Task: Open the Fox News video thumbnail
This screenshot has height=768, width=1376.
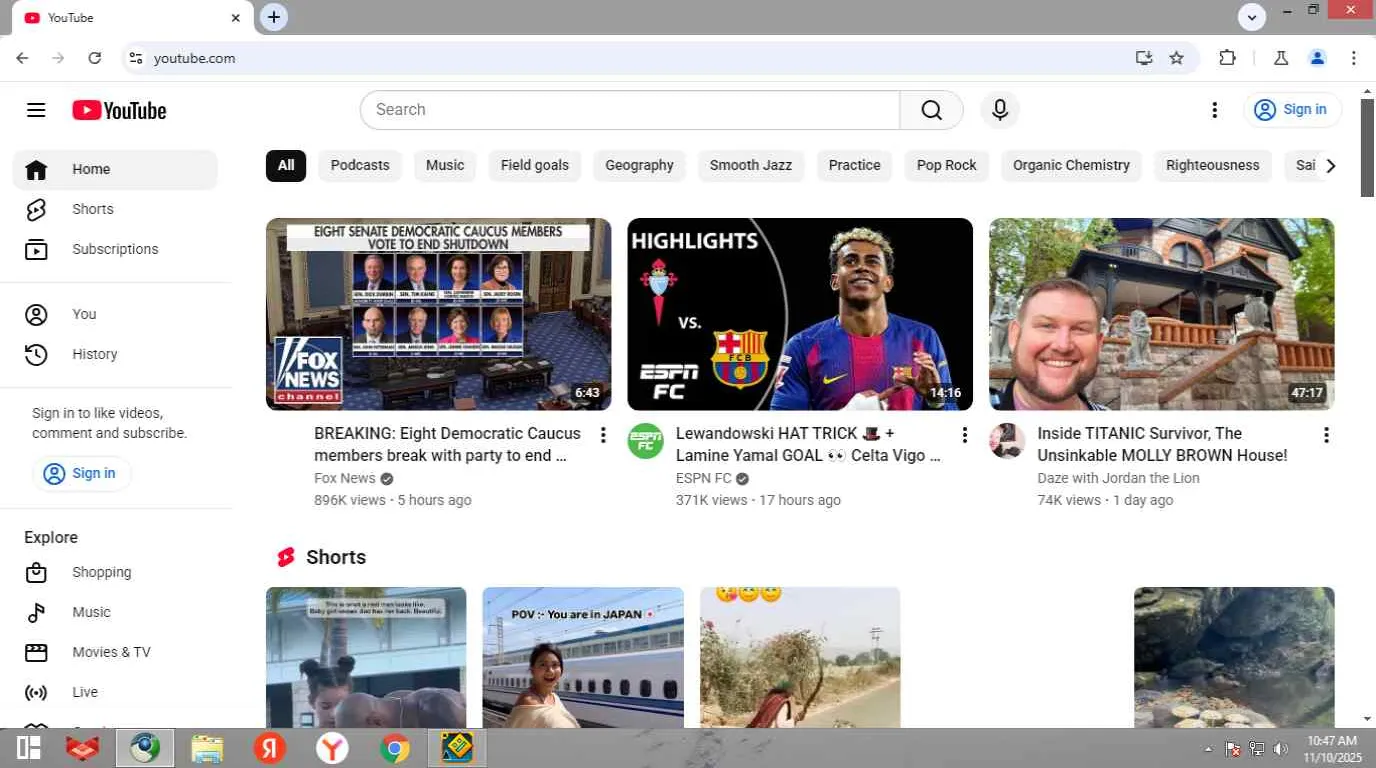Action: point(438,314)
